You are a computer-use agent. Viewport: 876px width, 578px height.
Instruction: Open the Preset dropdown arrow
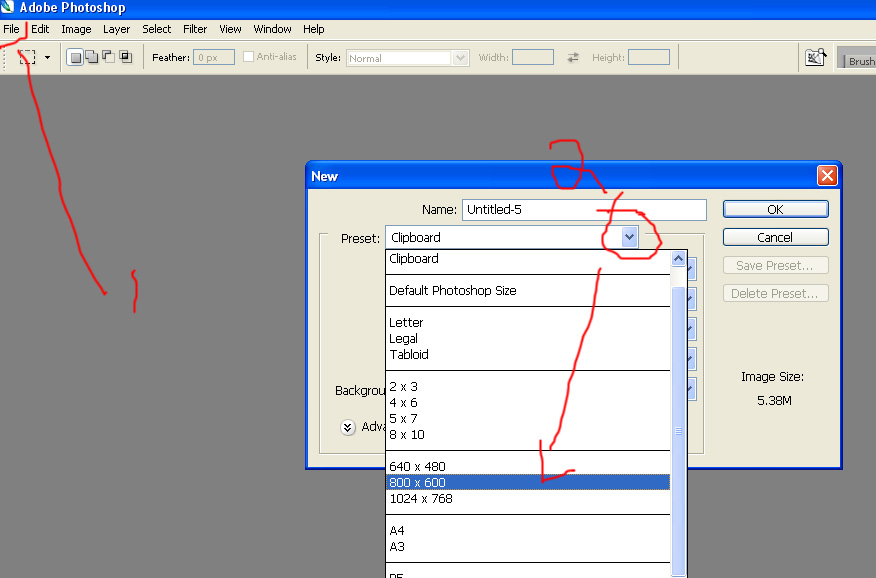(630, 237)
